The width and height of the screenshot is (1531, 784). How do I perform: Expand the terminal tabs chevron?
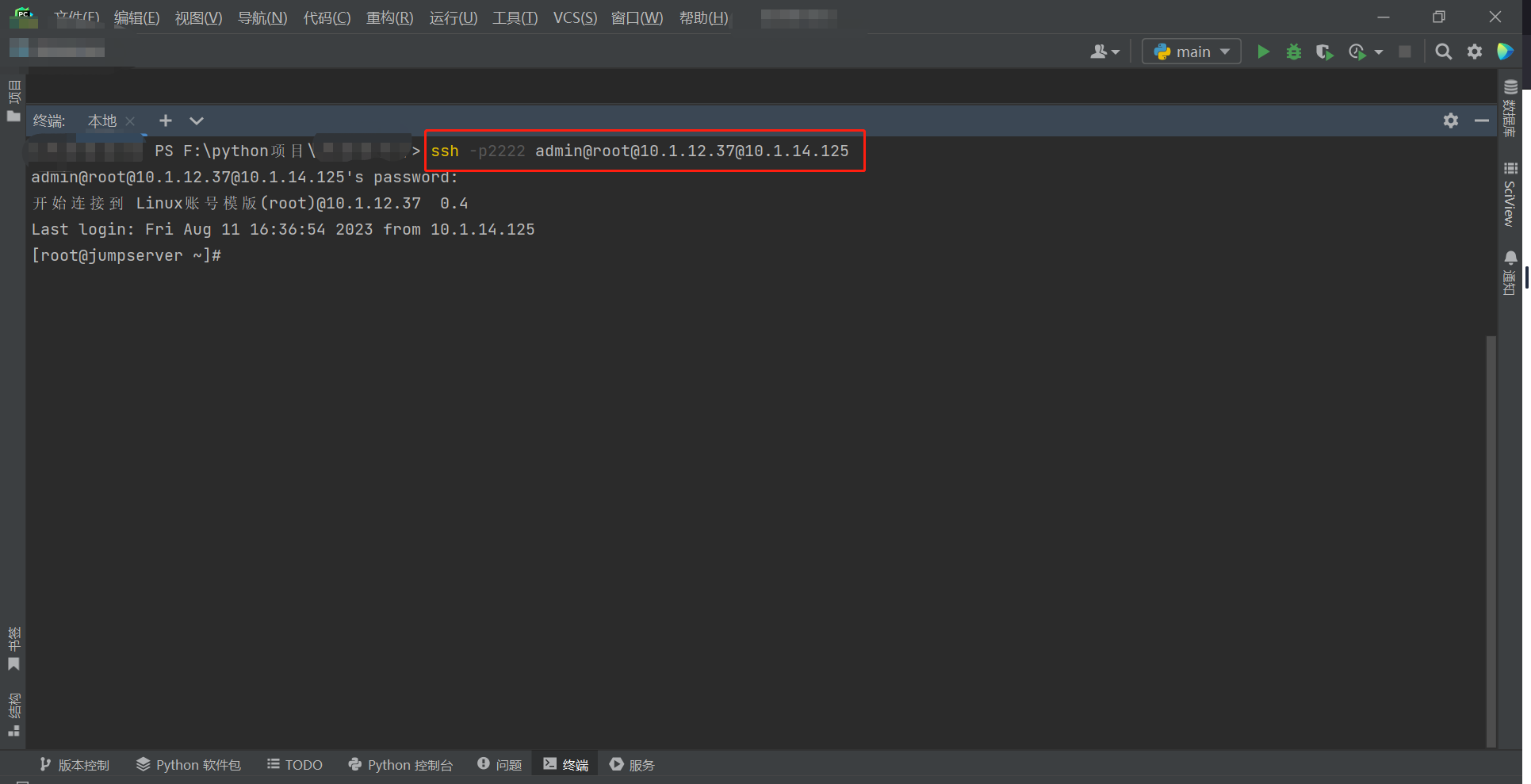pyautogui.click(x=196, y=121)
